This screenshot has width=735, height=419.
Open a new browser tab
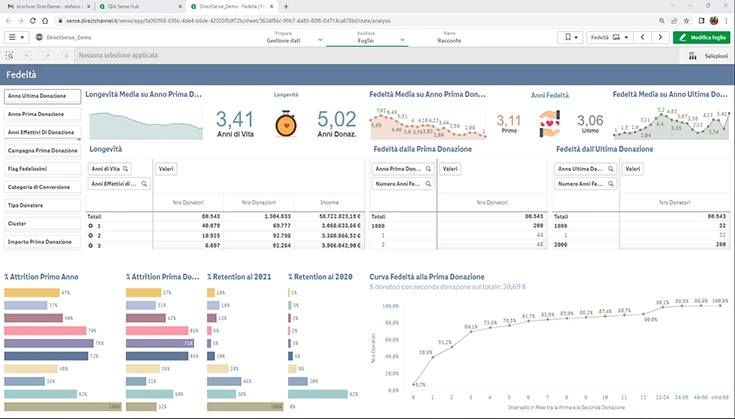286,7
